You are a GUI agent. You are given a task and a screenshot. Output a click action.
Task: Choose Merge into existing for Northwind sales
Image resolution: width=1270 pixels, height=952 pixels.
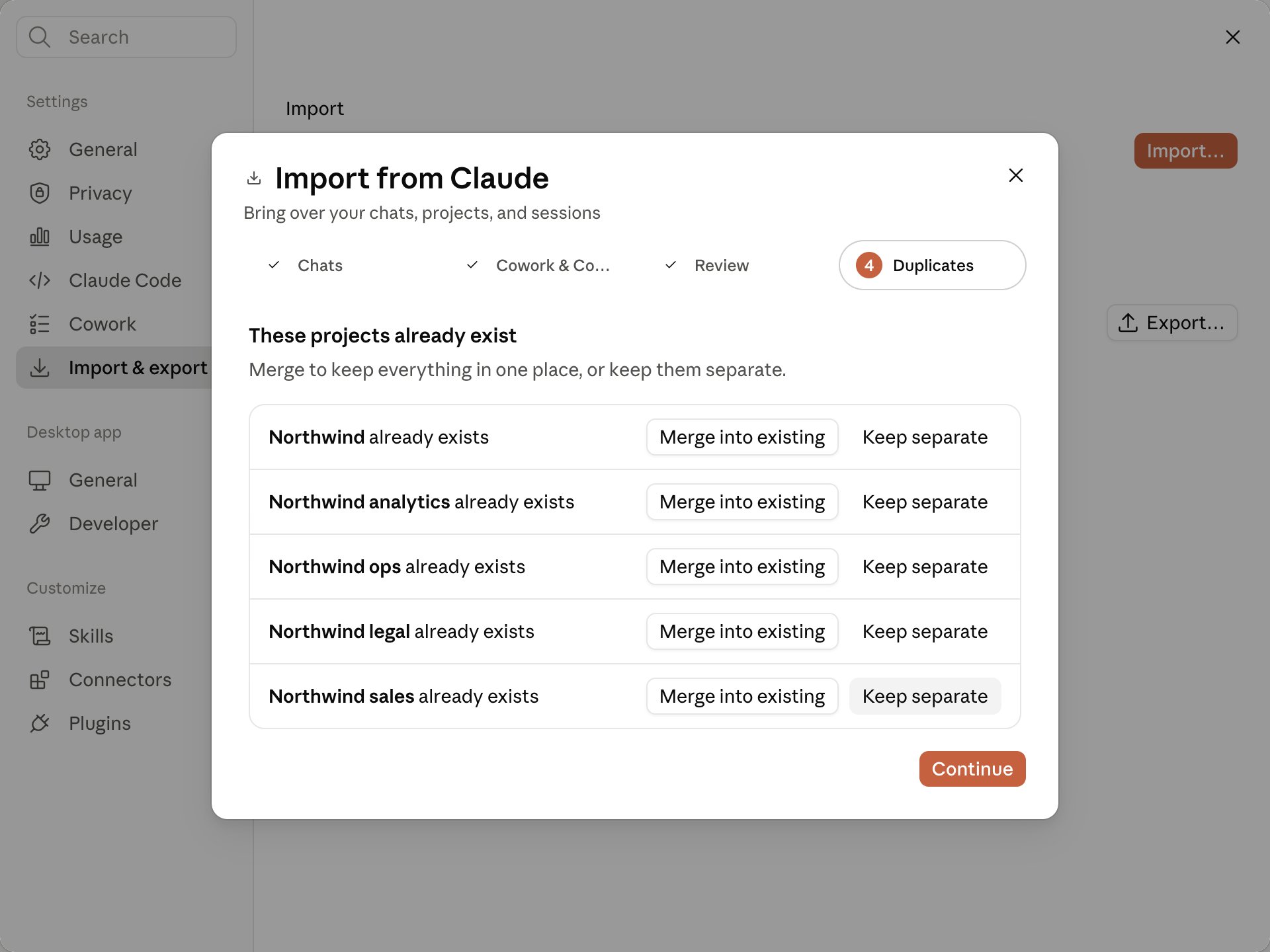742,696
